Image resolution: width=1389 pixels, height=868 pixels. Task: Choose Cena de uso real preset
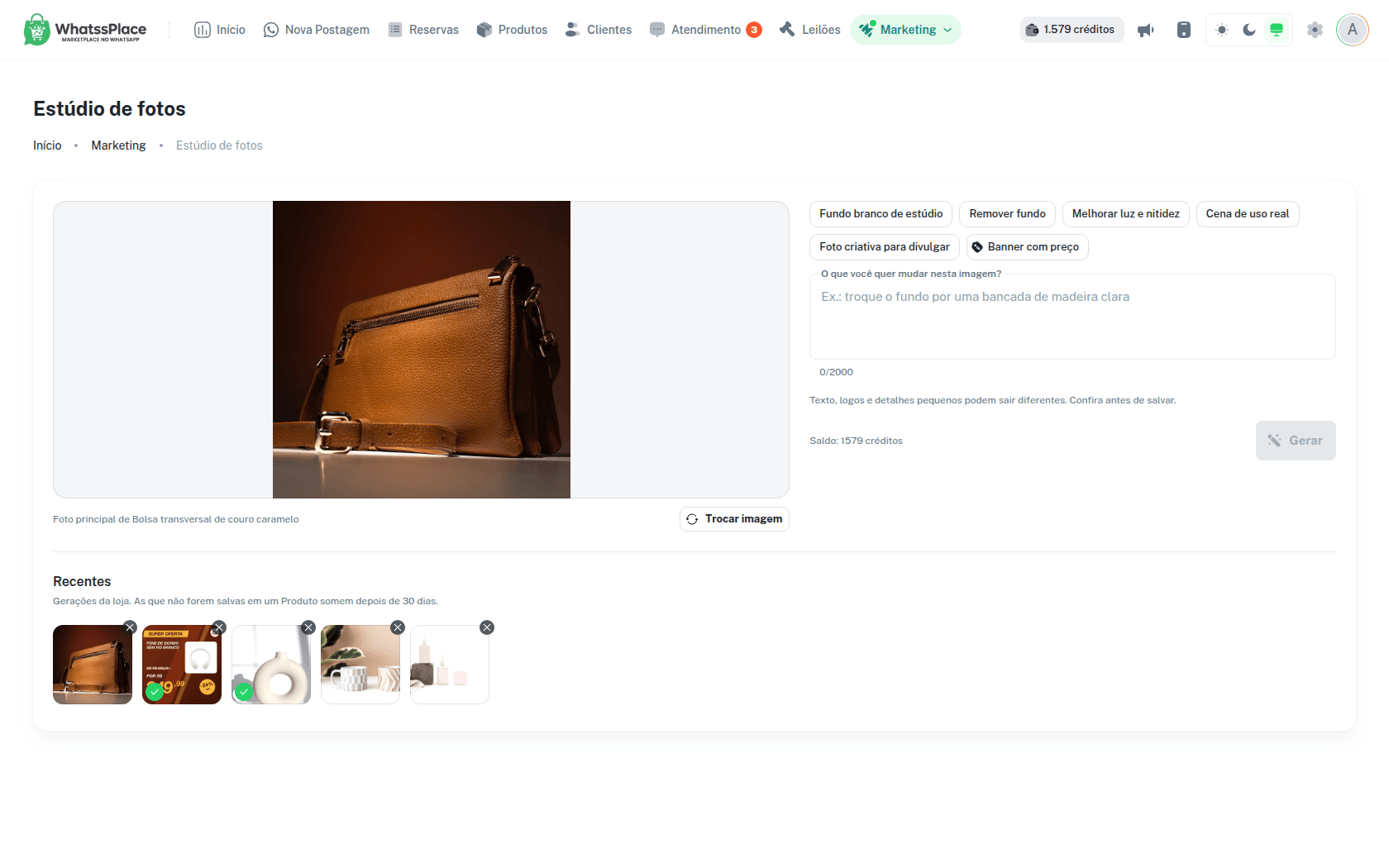(x=1248, y=214)
